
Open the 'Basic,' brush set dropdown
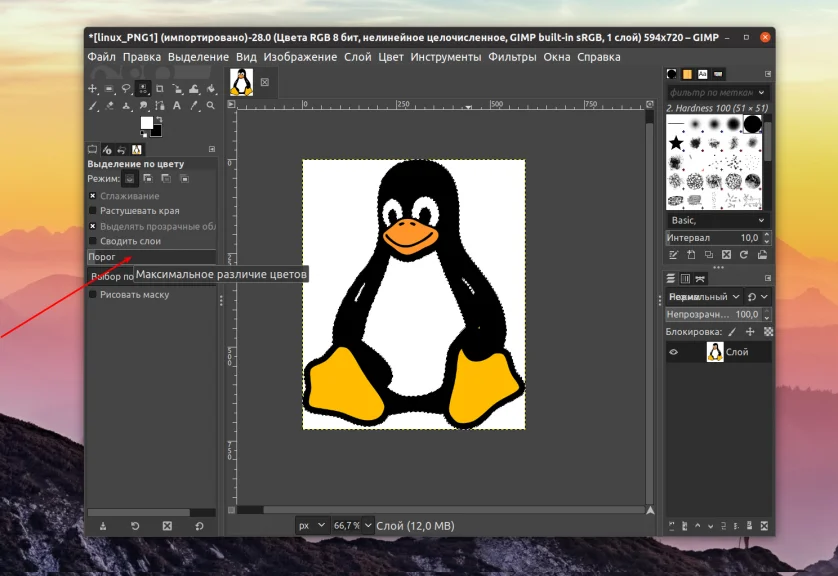(718, 220)
